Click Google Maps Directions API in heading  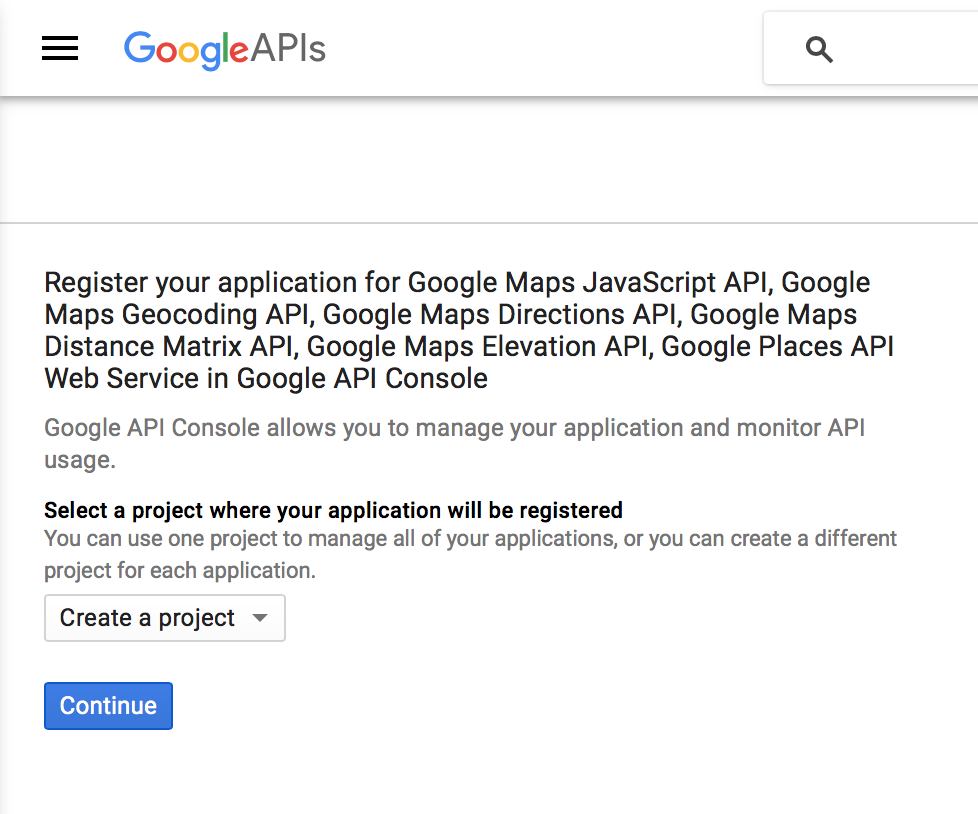pyautogui.click(x=502, y=315)
